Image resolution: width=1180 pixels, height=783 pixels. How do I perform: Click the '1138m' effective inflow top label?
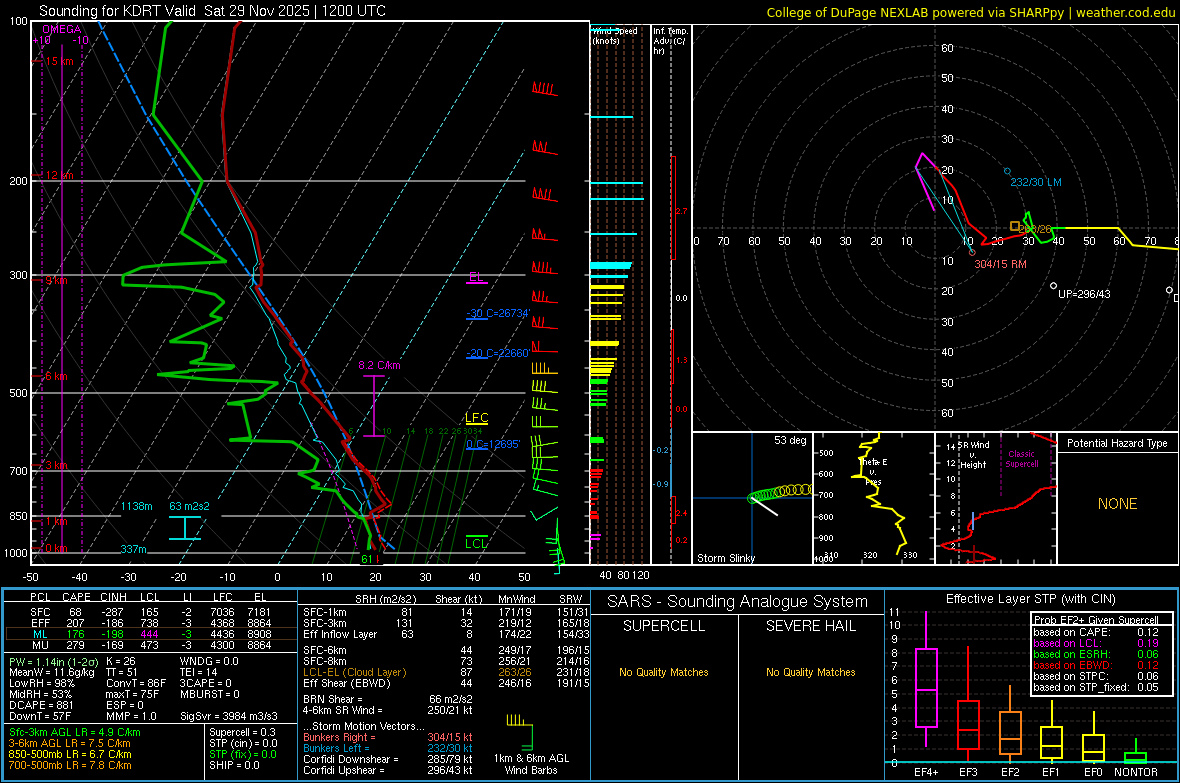point(136,506)
